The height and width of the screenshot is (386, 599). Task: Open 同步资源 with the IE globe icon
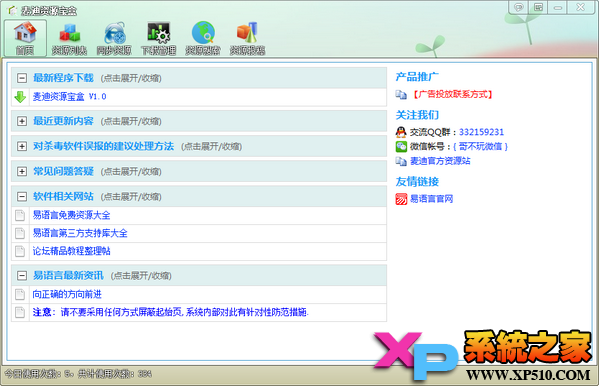coord(114,38)
